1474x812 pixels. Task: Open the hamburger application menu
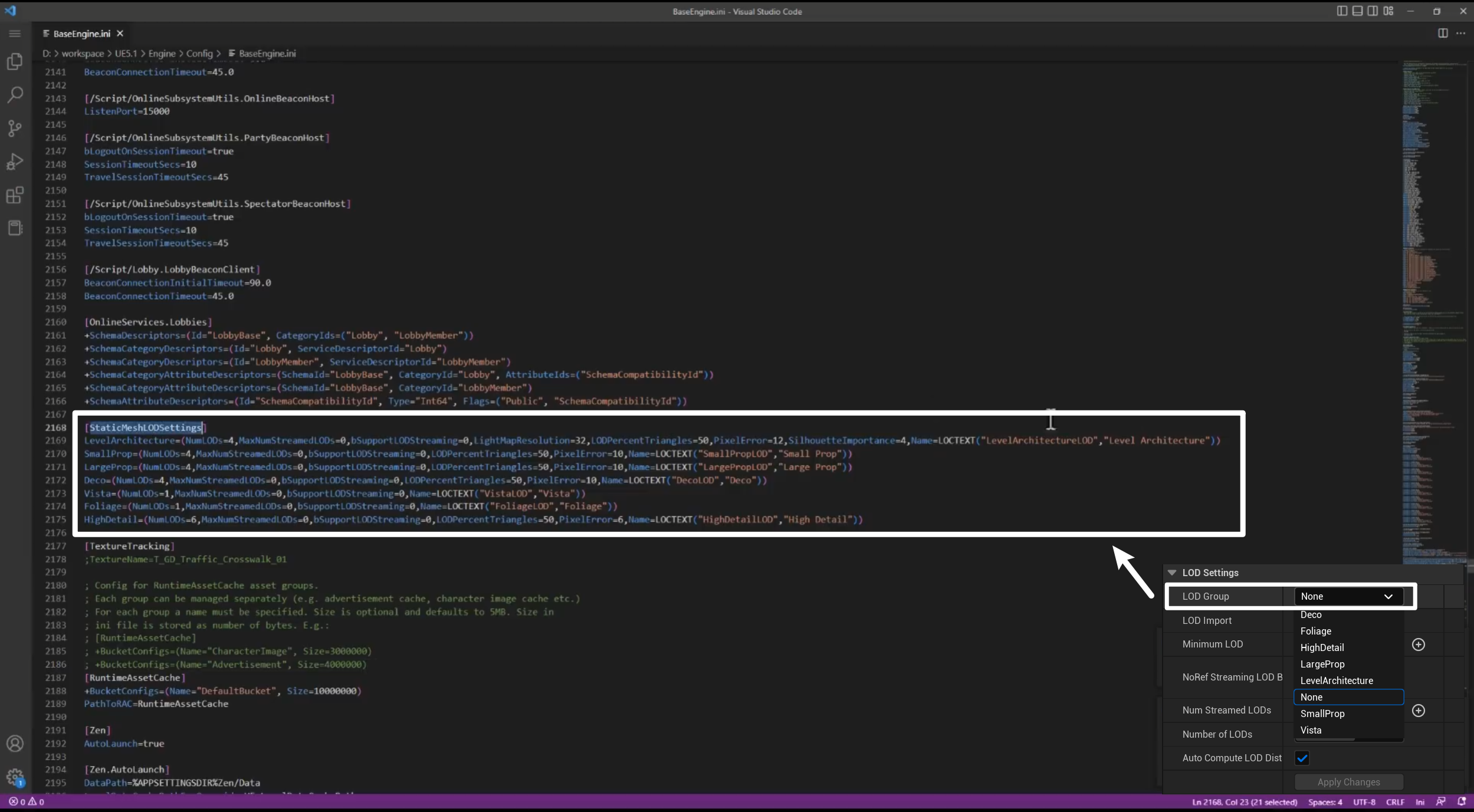(x=15, y=34)
